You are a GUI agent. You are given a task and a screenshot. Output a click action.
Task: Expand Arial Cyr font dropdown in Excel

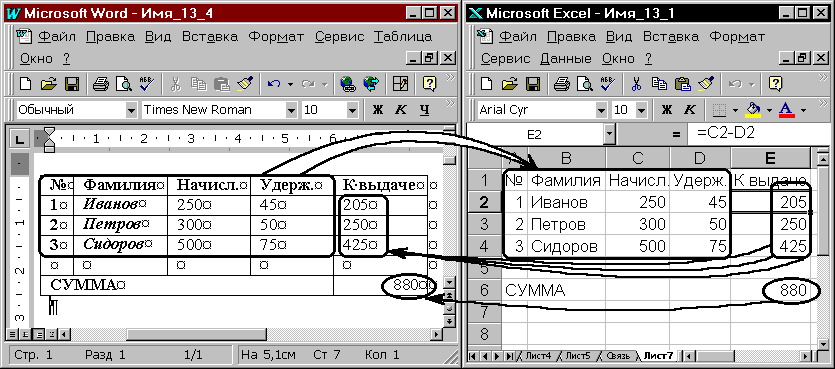click(600, 110)
